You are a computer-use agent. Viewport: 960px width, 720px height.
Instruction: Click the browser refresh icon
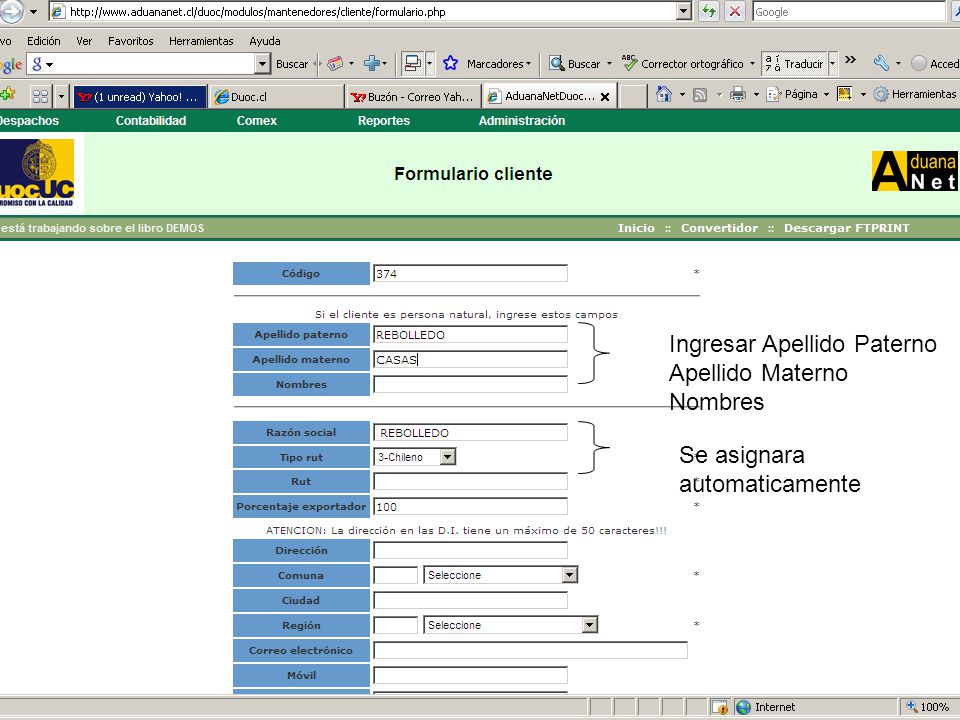(x=708, y=11)
